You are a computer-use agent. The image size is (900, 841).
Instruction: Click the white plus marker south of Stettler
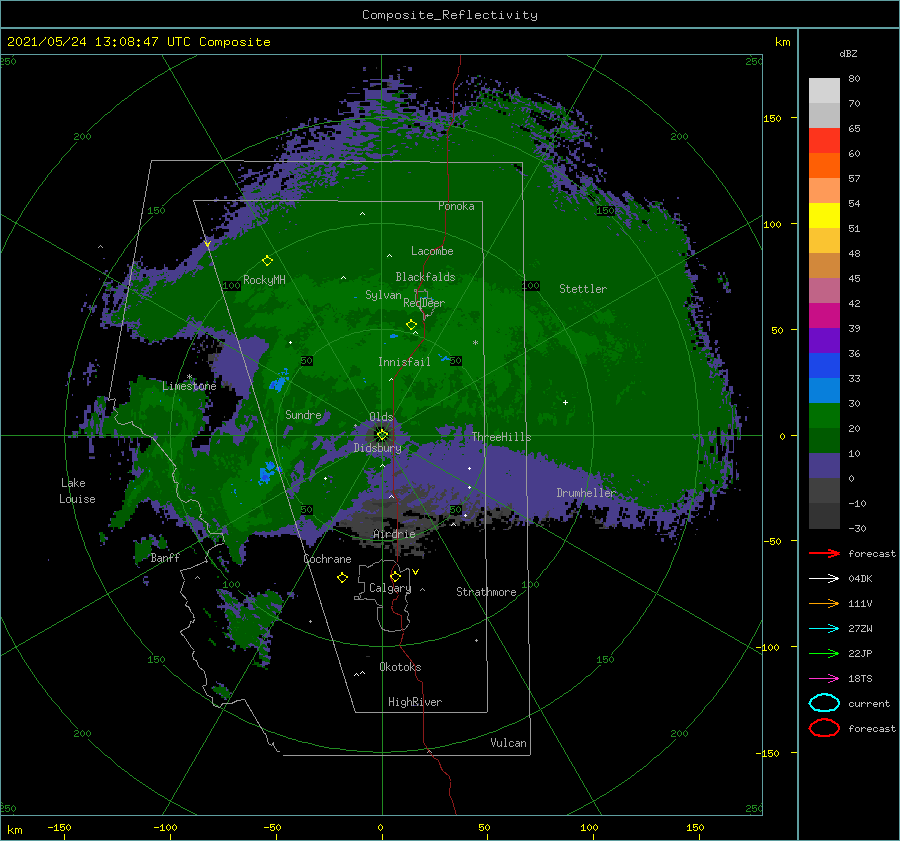[565, 402]
